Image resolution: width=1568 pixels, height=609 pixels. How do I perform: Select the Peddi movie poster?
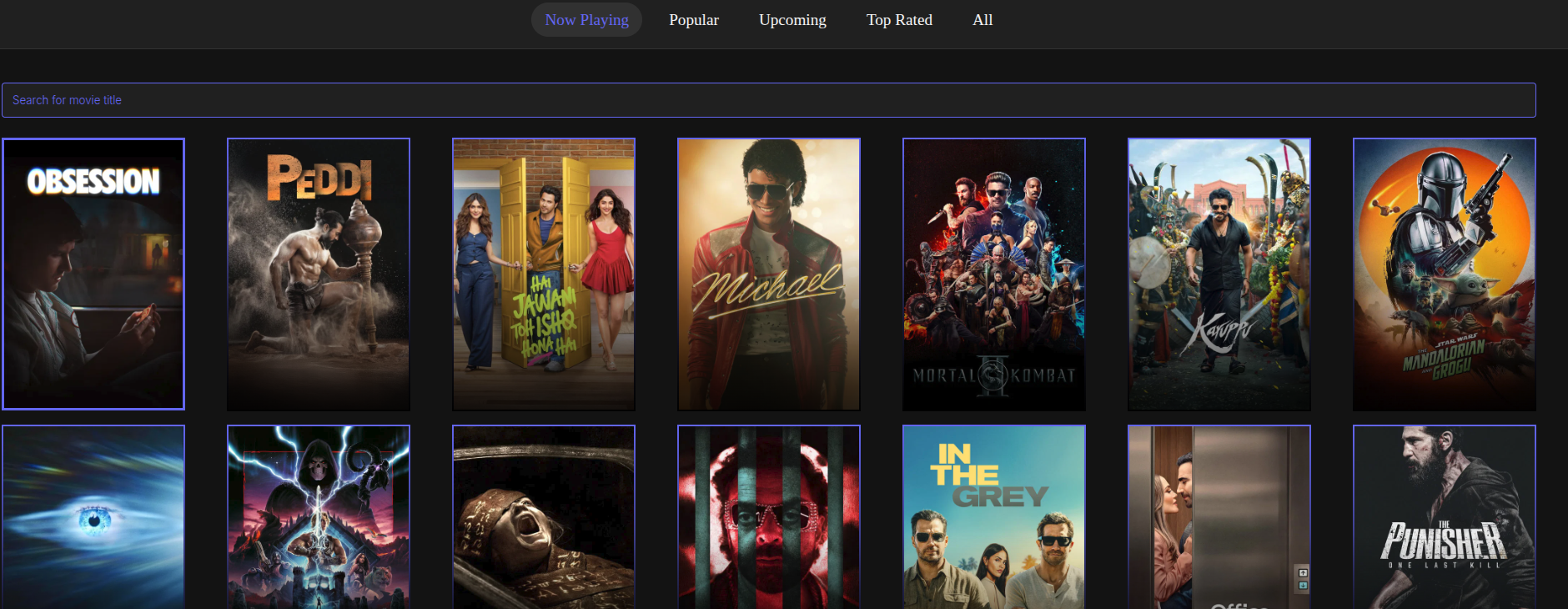click(x=319, y=274)
